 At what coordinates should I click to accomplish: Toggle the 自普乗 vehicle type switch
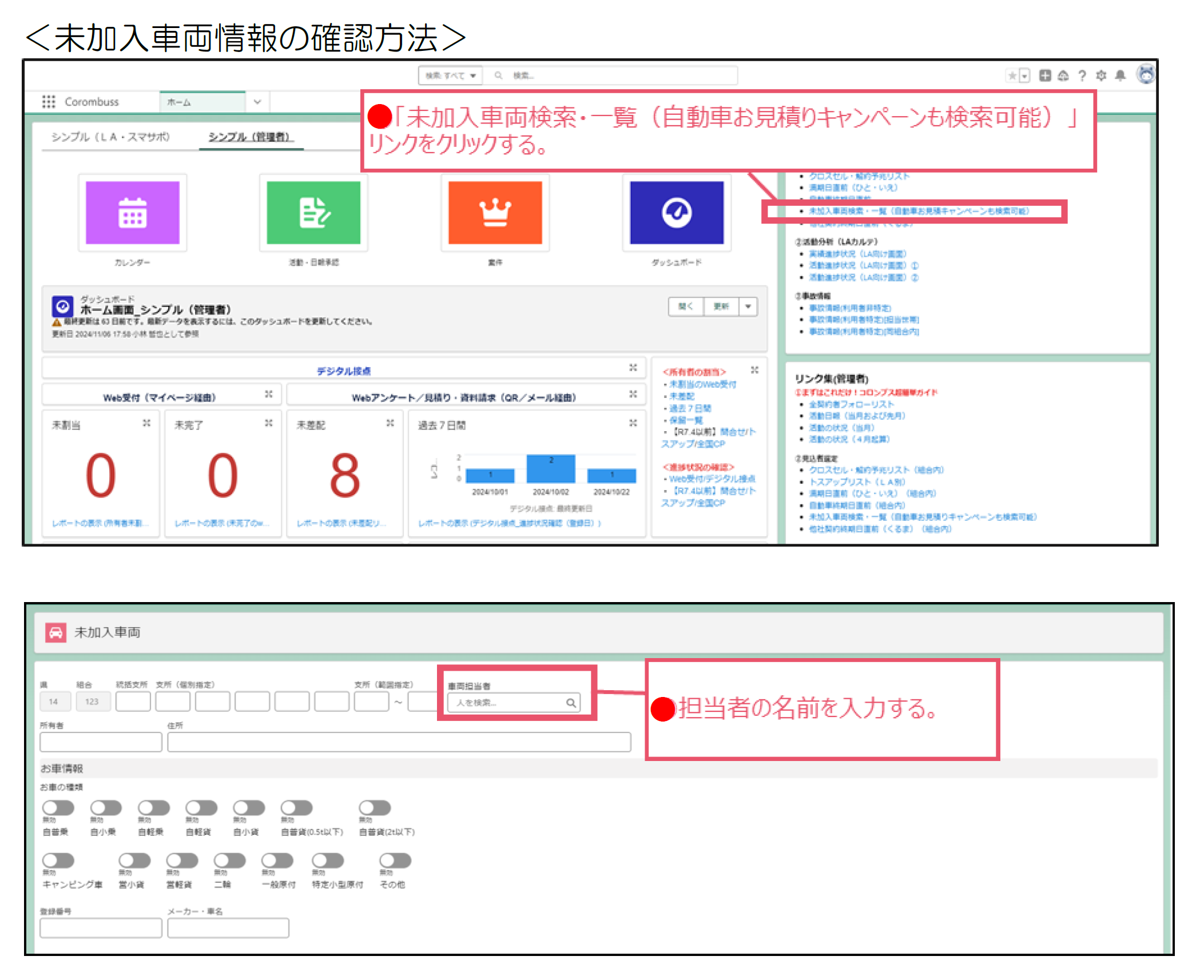[58, 807]
